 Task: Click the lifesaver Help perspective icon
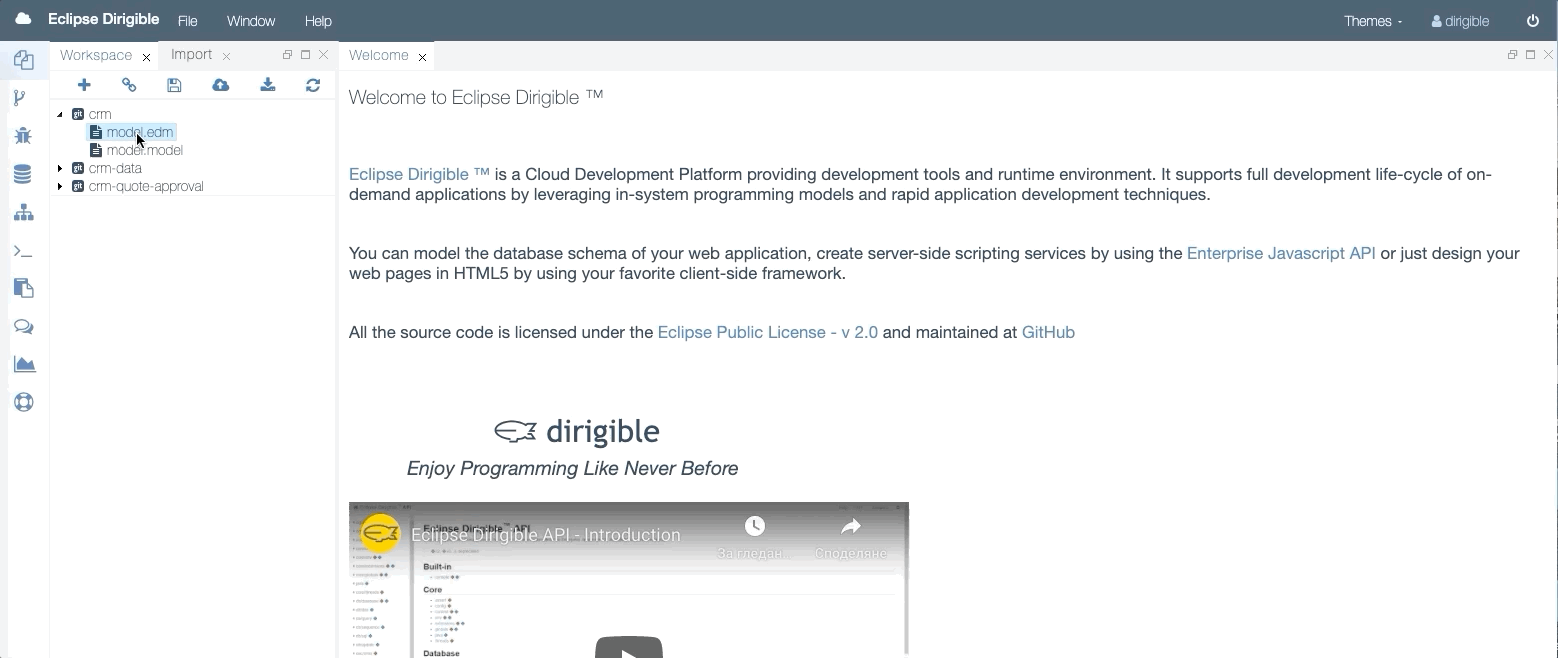click(23, 402)
